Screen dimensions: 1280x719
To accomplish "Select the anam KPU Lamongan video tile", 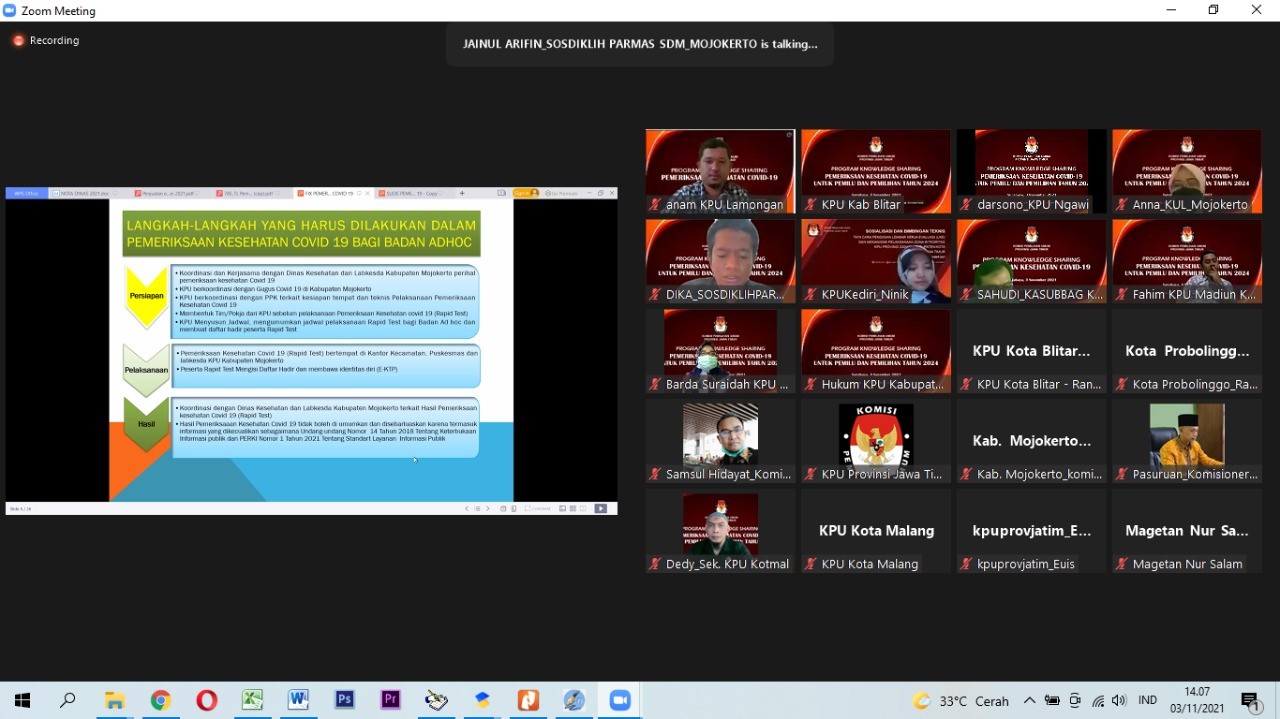I will pos(720,171).
